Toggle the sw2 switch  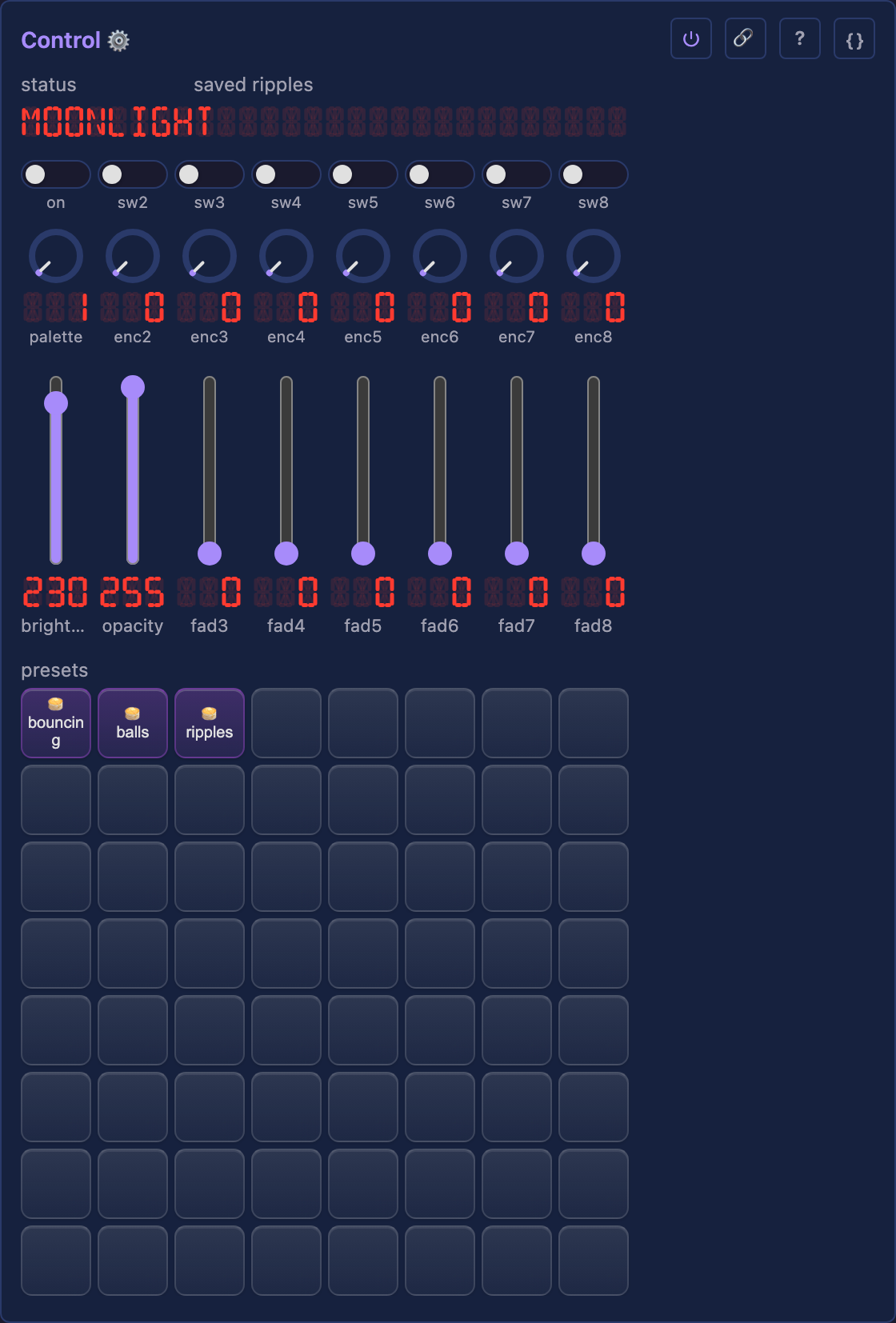[x=133, y=174]
